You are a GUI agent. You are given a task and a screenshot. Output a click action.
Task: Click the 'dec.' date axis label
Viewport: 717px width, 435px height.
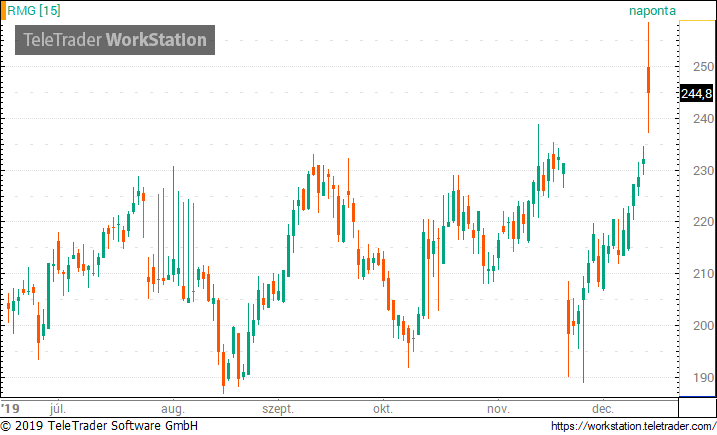tap(603, 408)
